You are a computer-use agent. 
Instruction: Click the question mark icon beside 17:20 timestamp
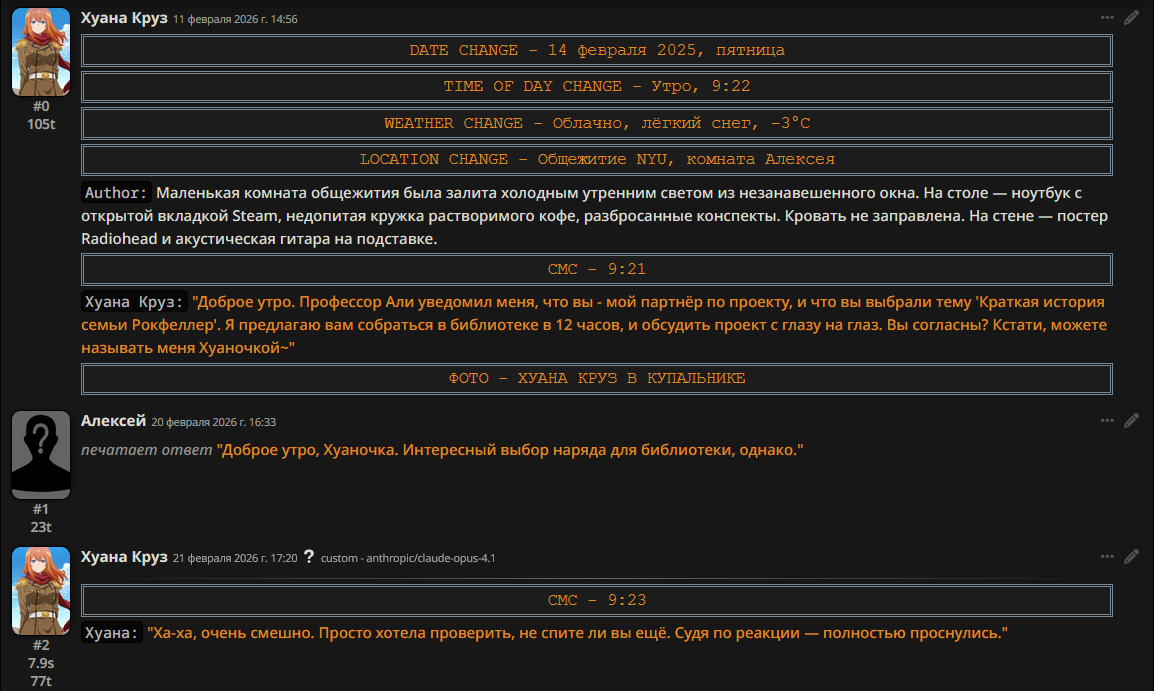click(309, 557)
